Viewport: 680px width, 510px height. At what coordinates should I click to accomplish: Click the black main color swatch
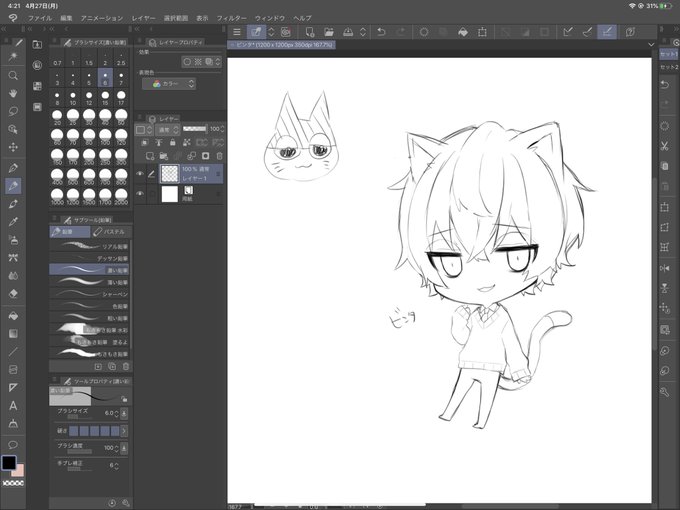tap(9, 463)
